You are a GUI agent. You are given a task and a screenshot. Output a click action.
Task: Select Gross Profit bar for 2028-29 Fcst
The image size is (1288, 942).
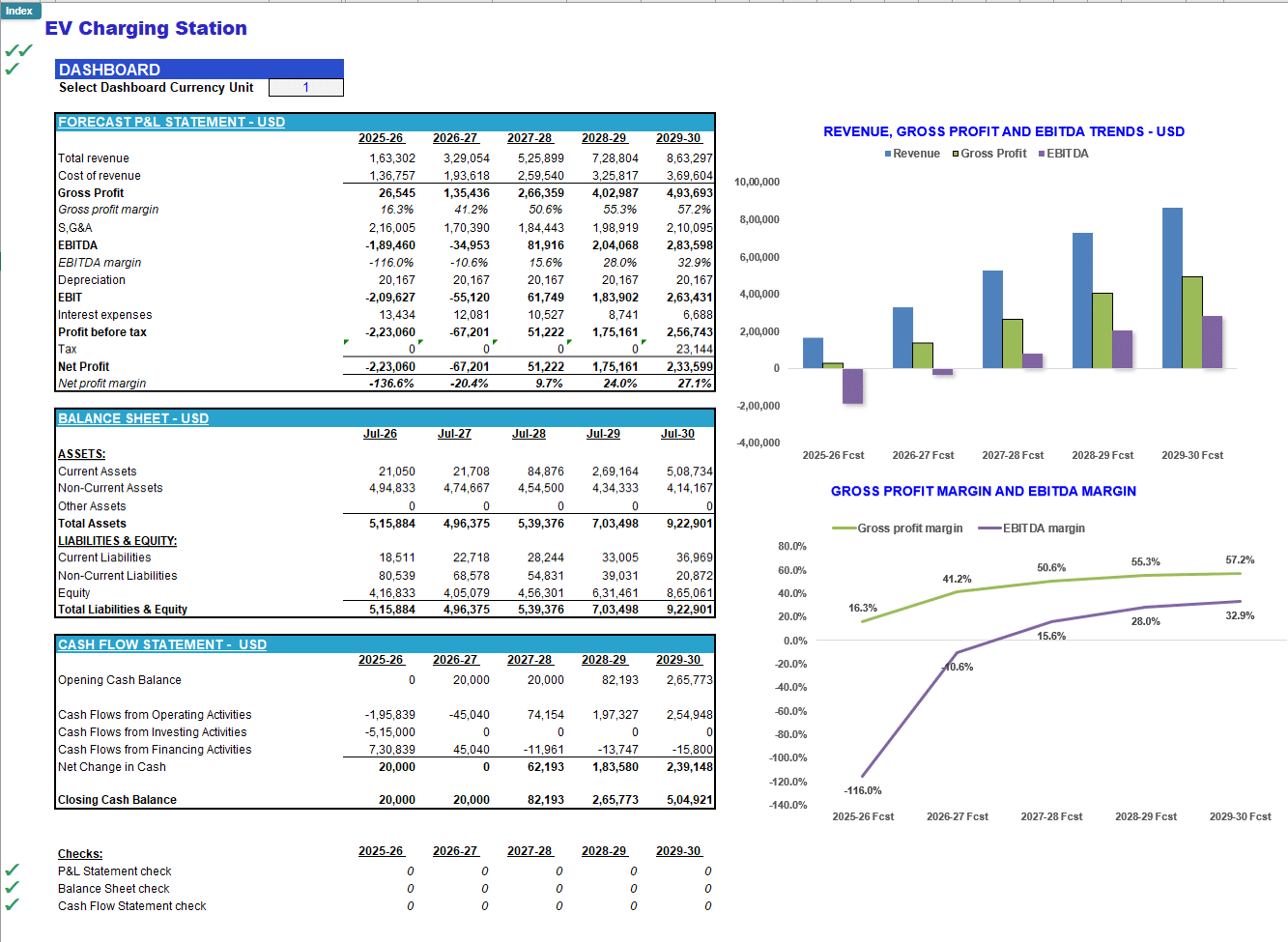[x=1102, y=330]
